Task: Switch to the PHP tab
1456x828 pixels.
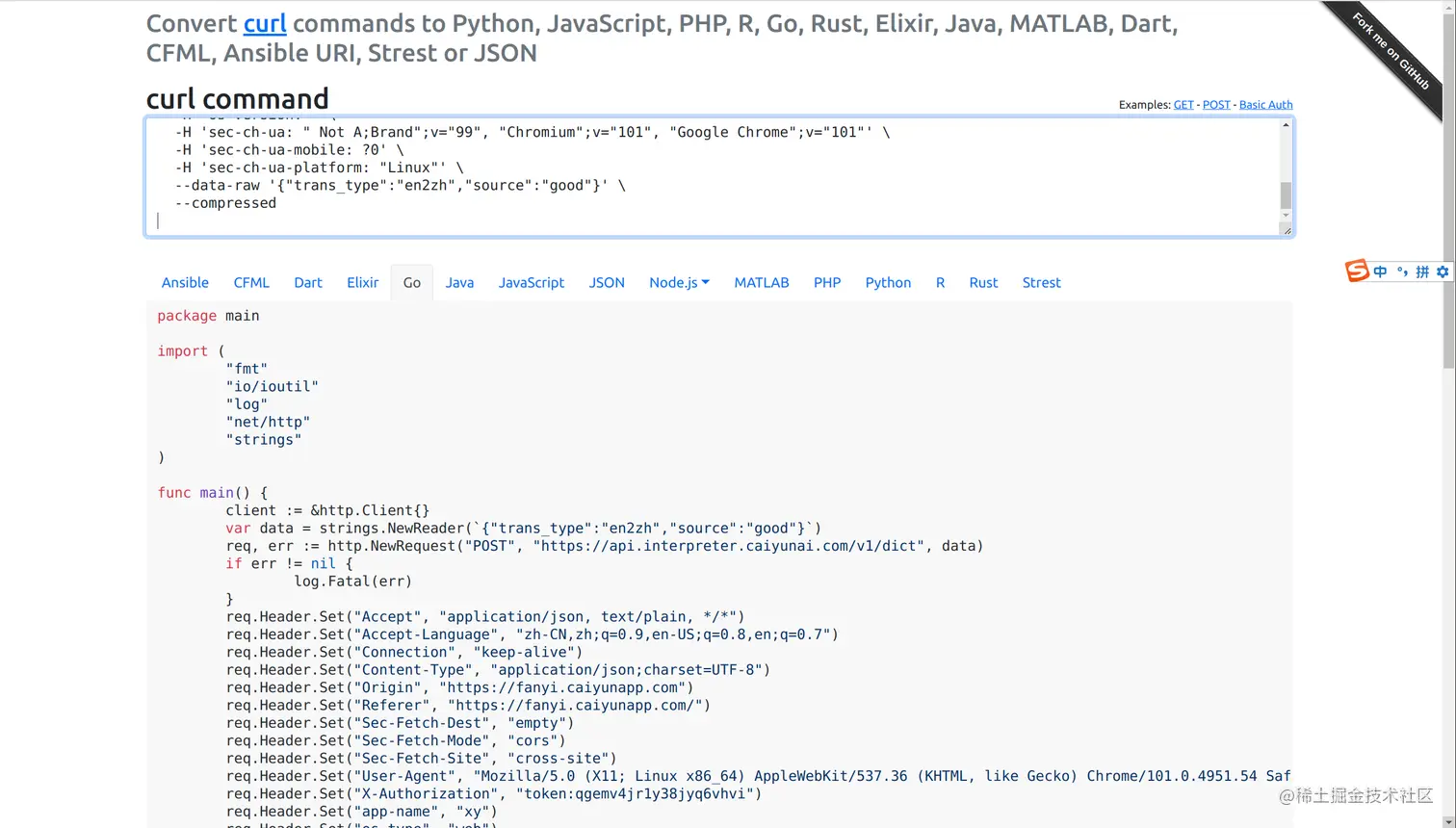Action: click(x=827, y=282)
